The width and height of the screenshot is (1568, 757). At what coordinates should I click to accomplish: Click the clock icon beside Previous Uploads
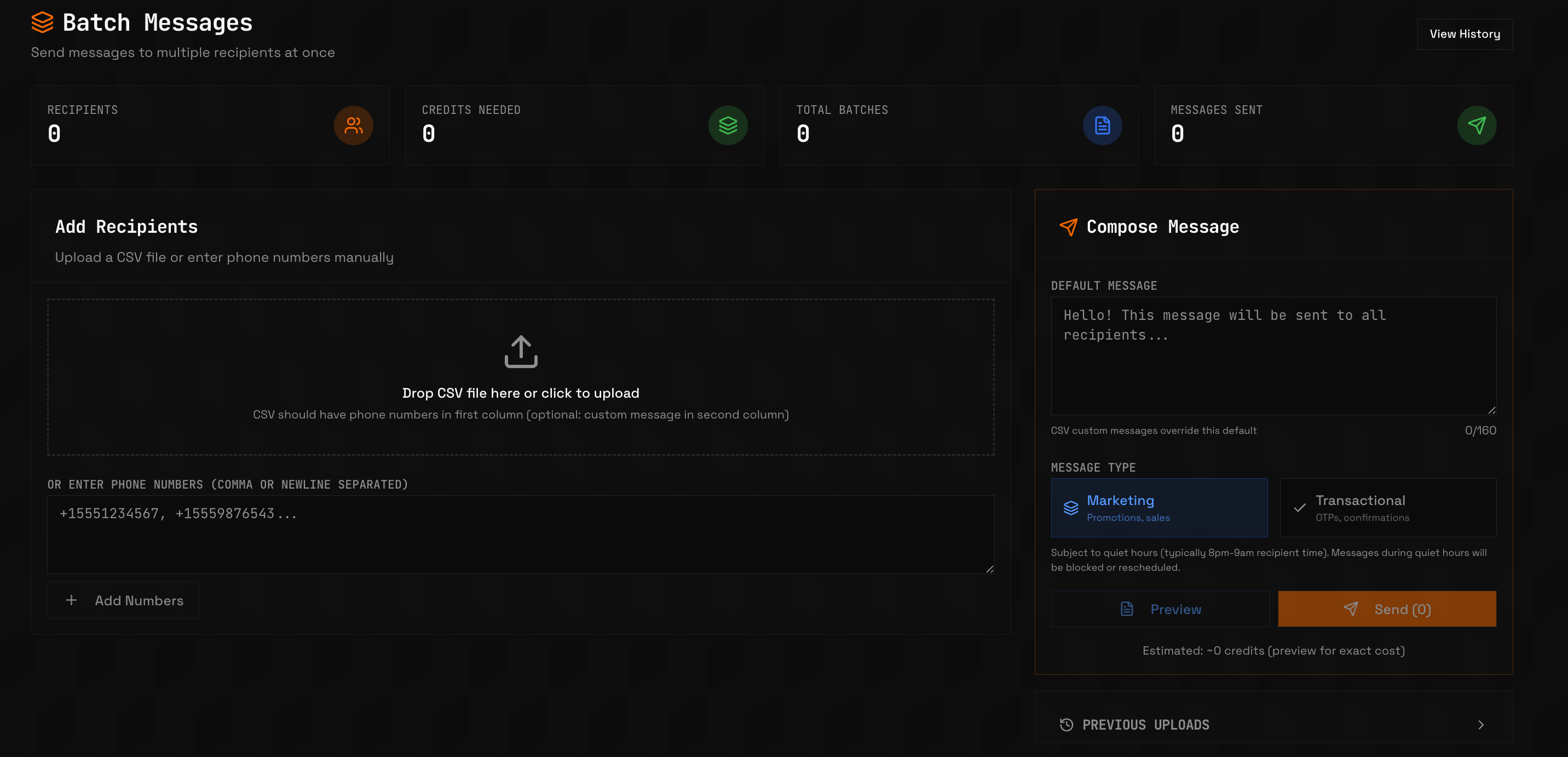(1066, 725)
